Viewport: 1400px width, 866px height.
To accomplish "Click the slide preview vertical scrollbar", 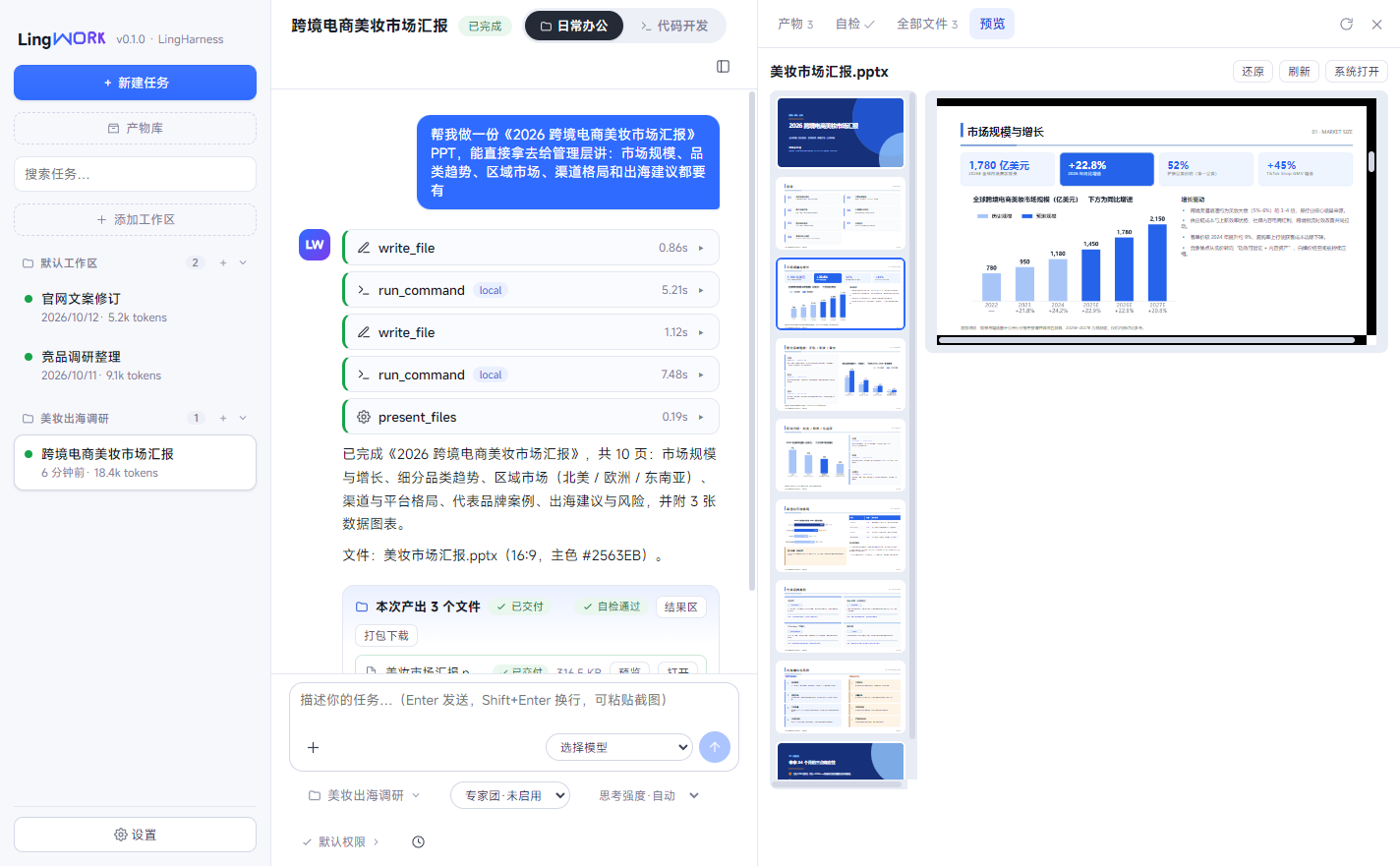I will (1371, 162).
